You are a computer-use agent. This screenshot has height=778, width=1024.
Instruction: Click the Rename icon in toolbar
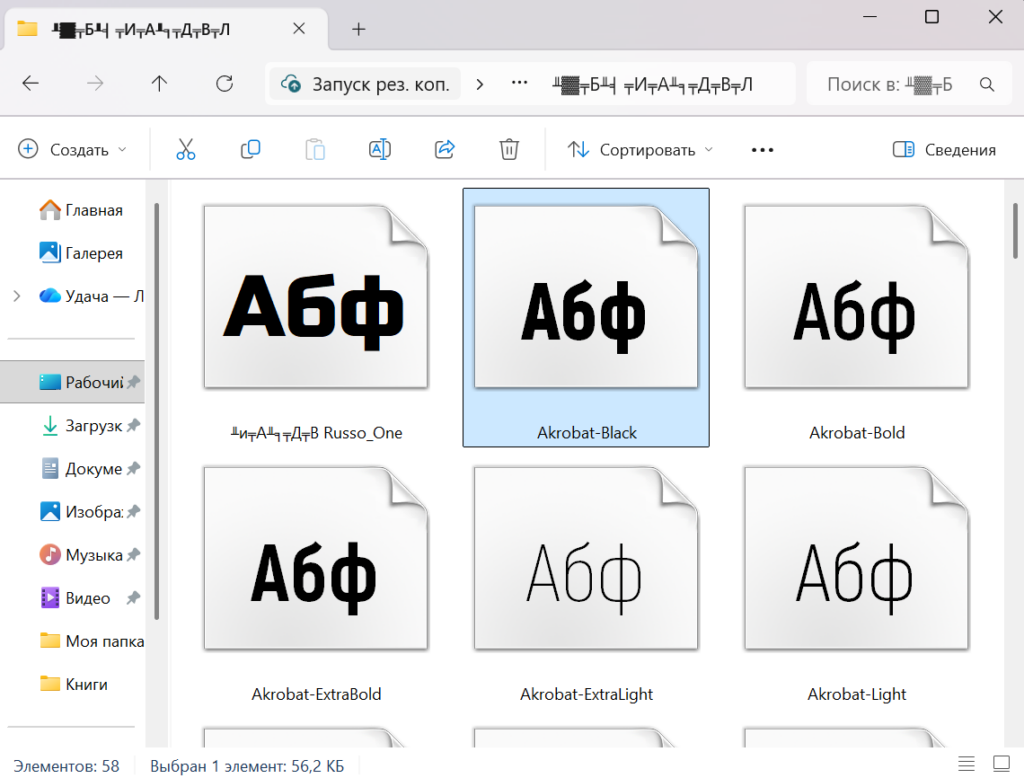(x=380, y=150)
